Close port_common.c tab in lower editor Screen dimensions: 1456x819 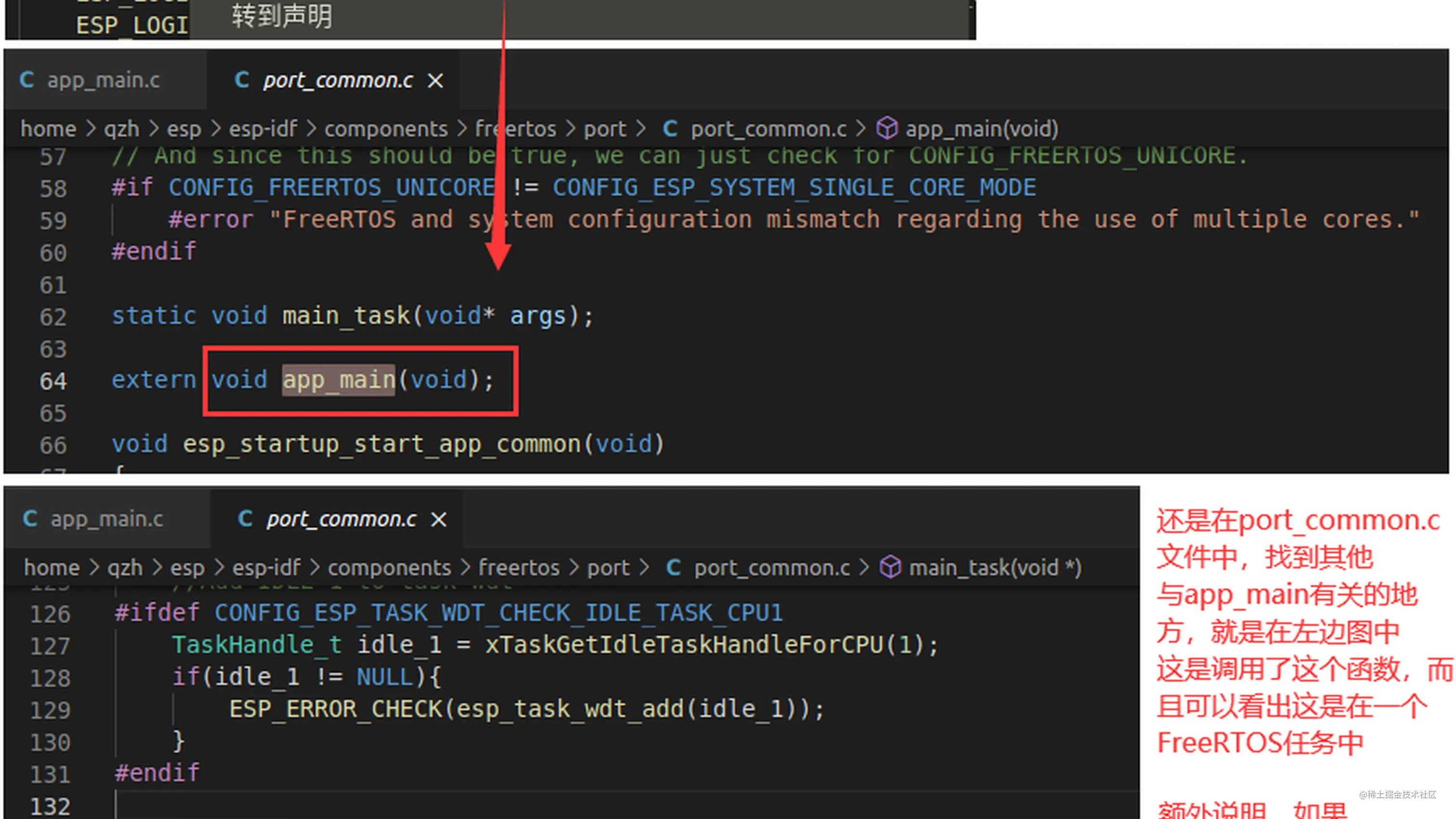[439, 519]
